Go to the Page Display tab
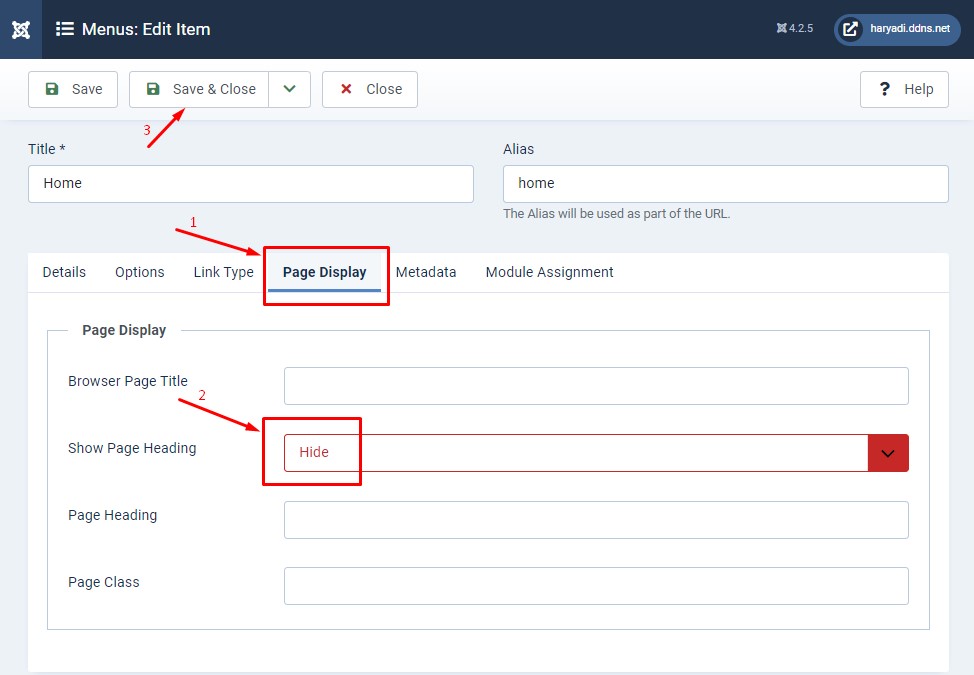 [324, 272]
